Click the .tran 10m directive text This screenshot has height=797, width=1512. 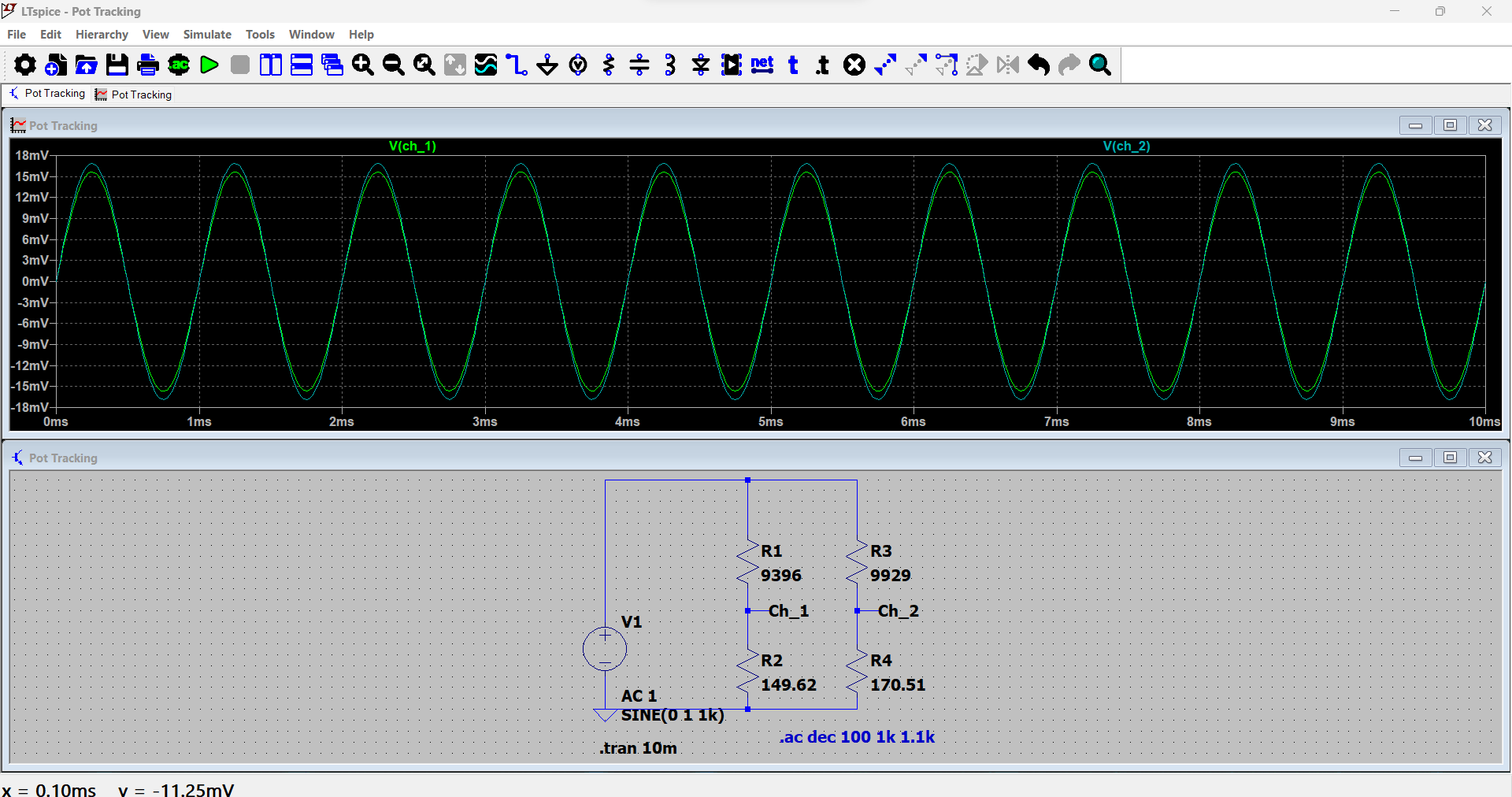click(x=638, y=748)
